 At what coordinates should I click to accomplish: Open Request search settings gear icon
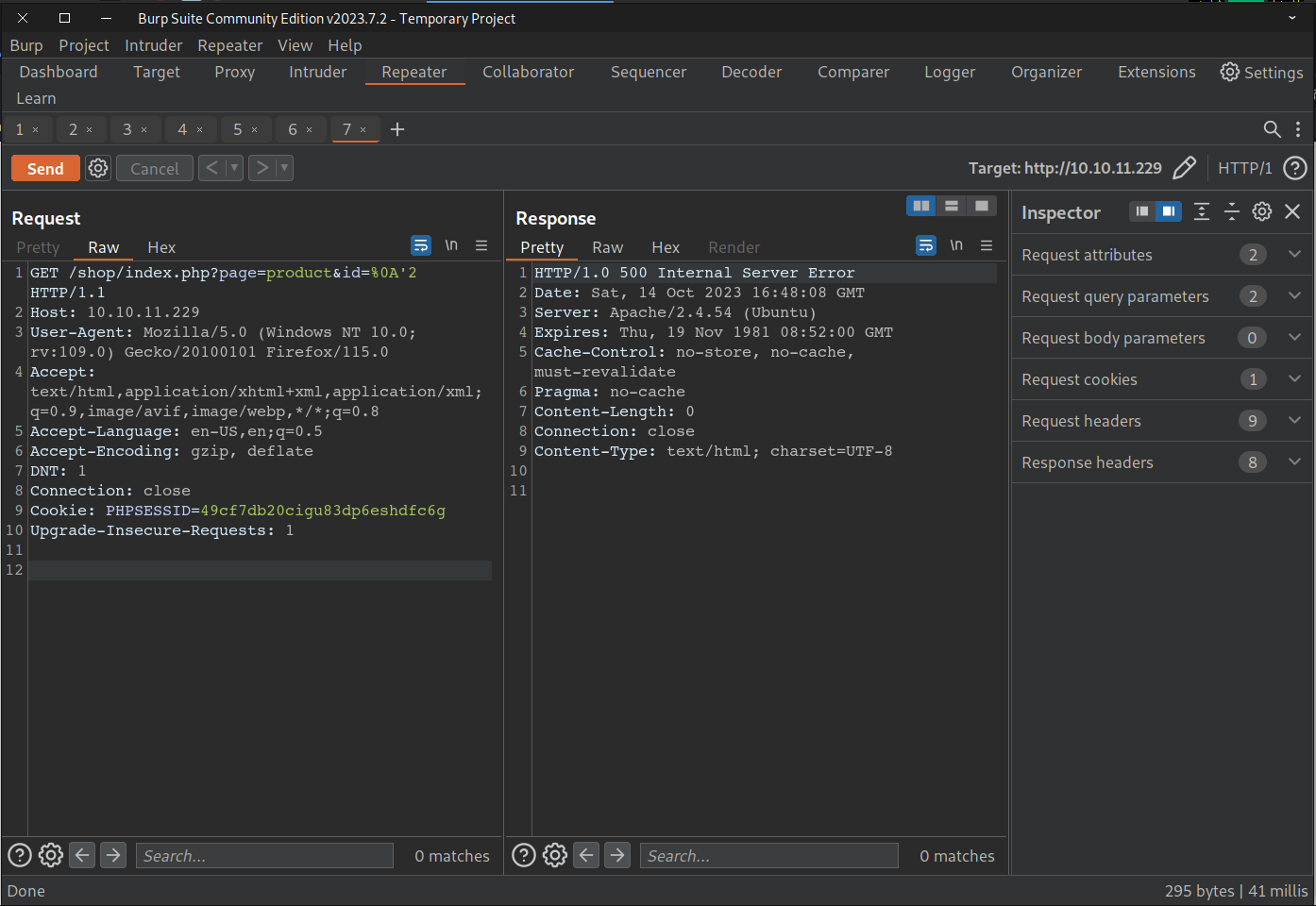click(51, 855)
